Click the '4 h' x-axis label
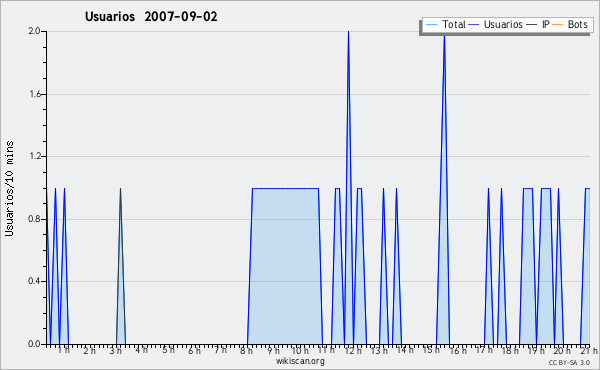This screenshot has height=370, width=600. pos(142,350)
